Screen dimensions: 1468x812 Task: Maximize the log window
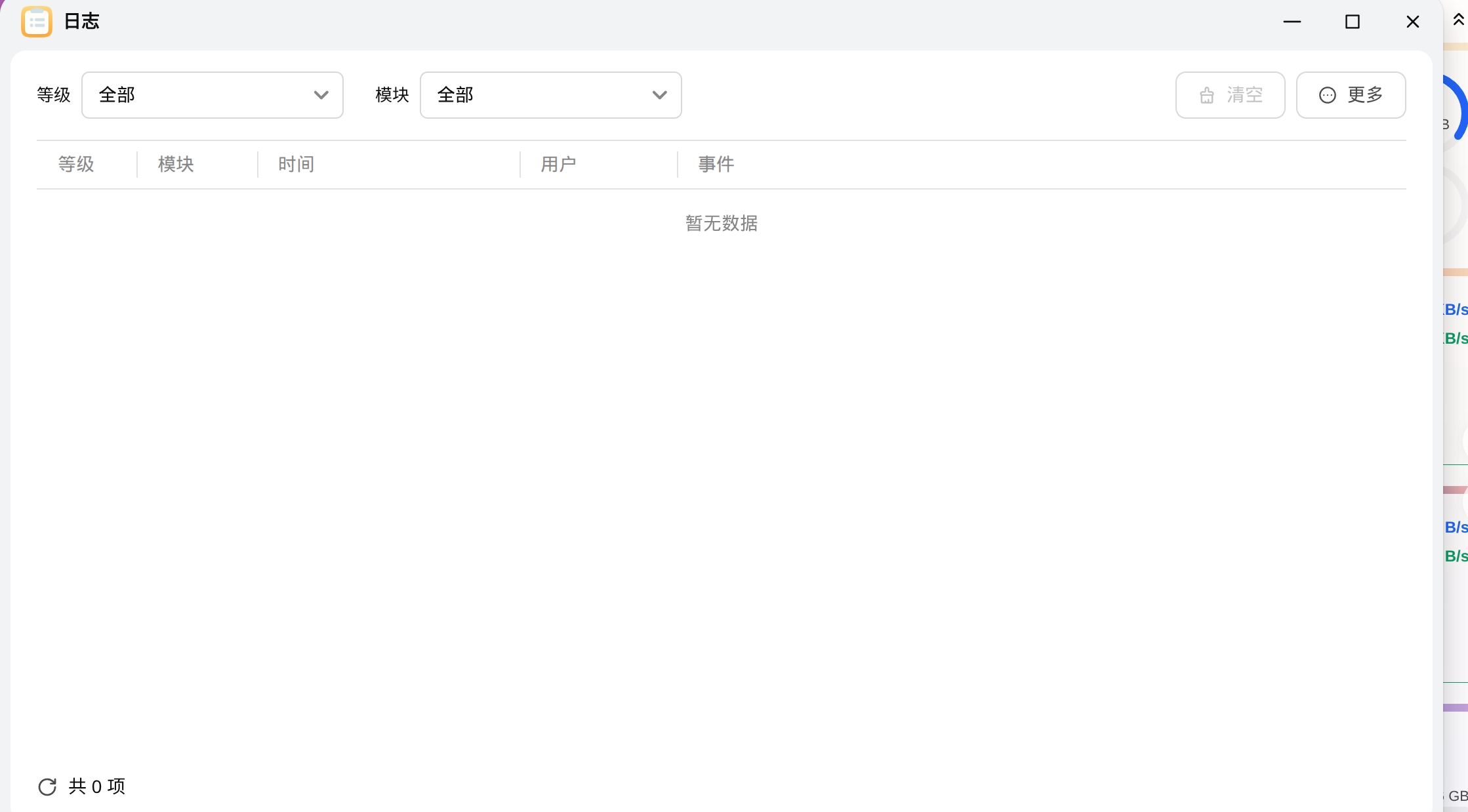(1352, 22)
